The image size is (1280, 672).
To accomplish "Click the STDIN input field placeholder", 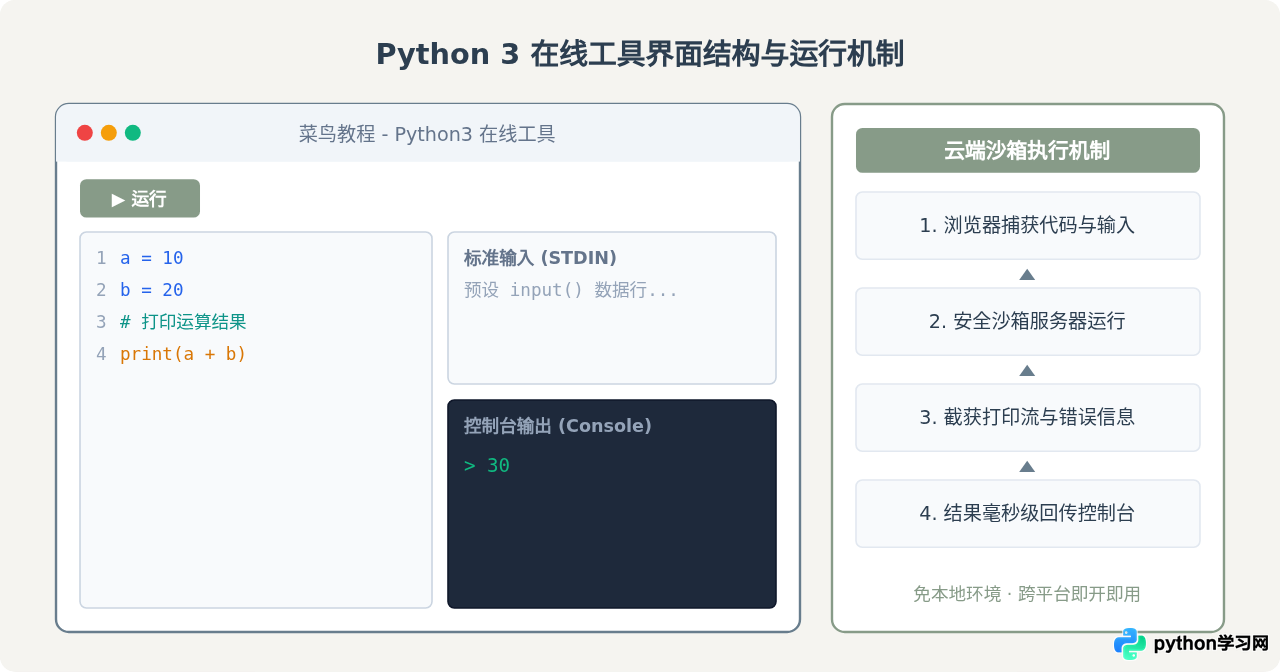I will point(571,290).
